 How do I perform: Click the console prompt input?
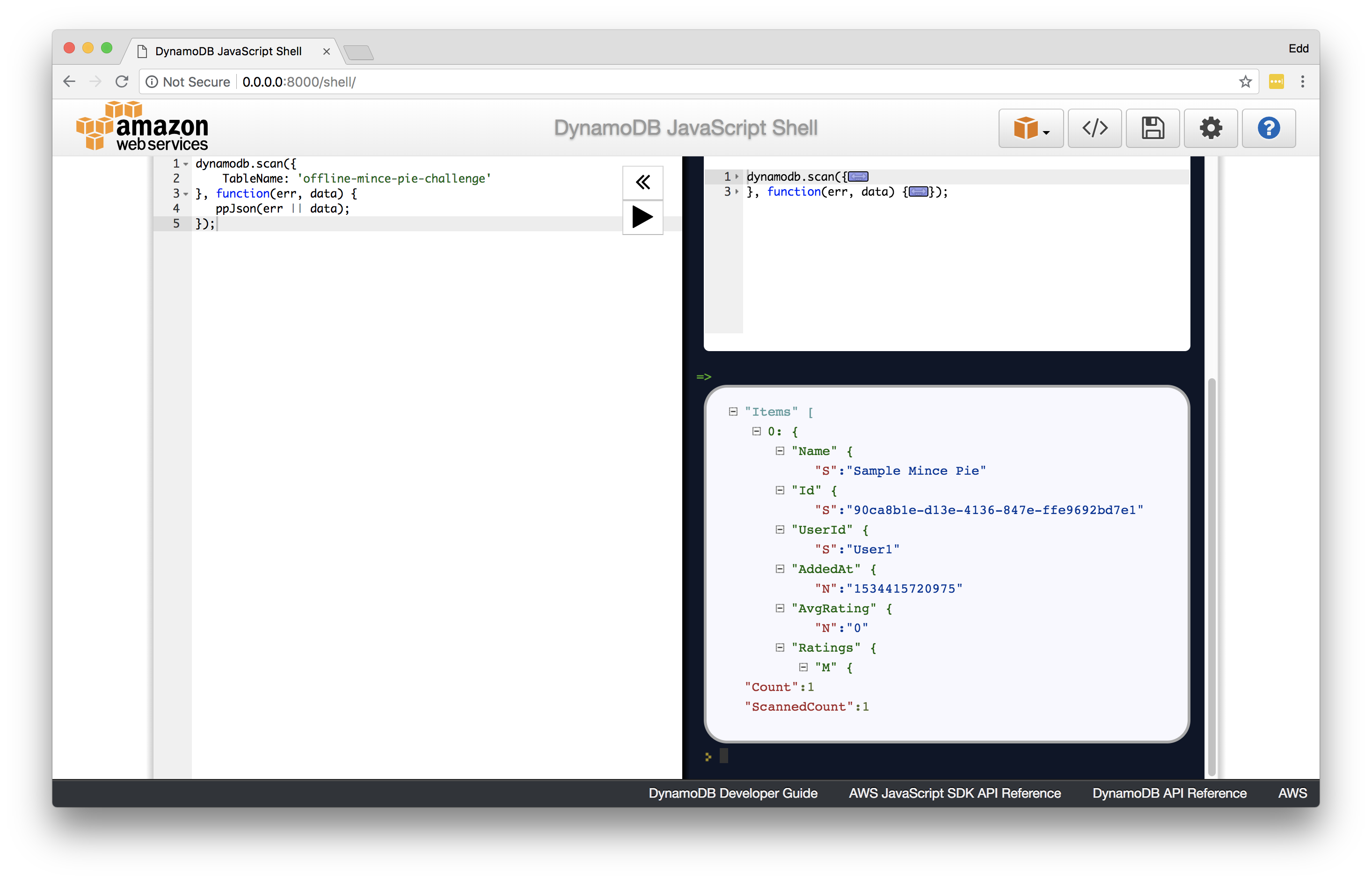pyautogui.click(x=723, y=756)
